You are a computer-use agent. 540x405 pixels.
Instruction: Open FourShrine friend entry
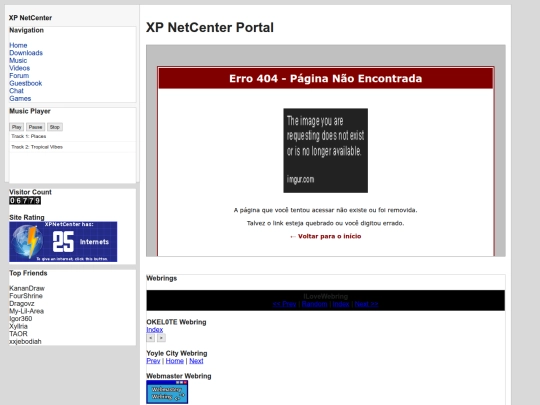pos(26,296)
